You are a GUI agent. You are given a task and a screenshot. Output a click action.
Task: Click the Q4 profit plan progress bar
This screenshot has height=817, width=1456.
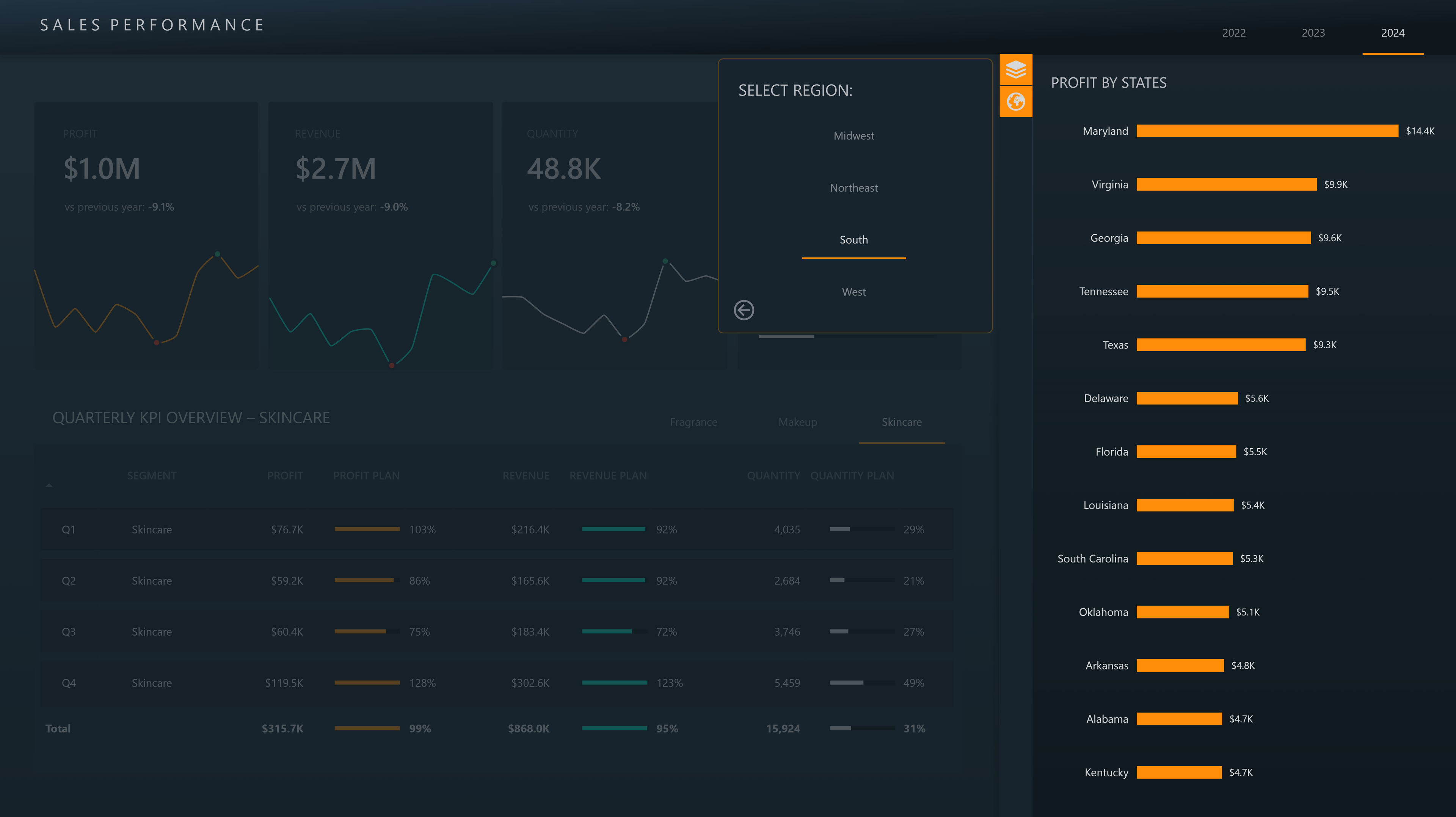coord(367,682)
